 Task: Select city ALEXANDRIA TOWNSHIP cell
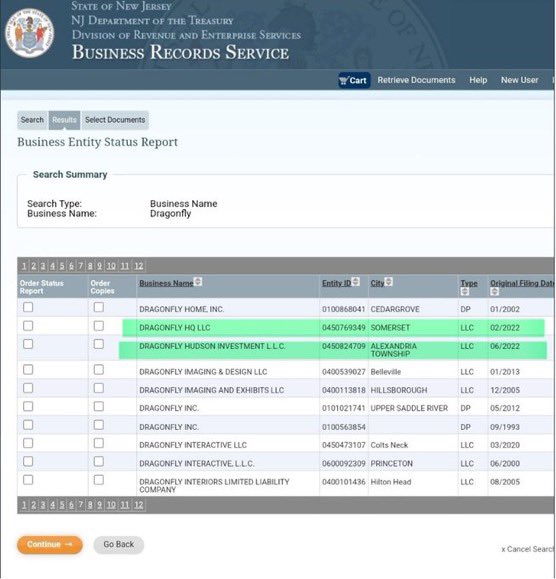[394, 350]
